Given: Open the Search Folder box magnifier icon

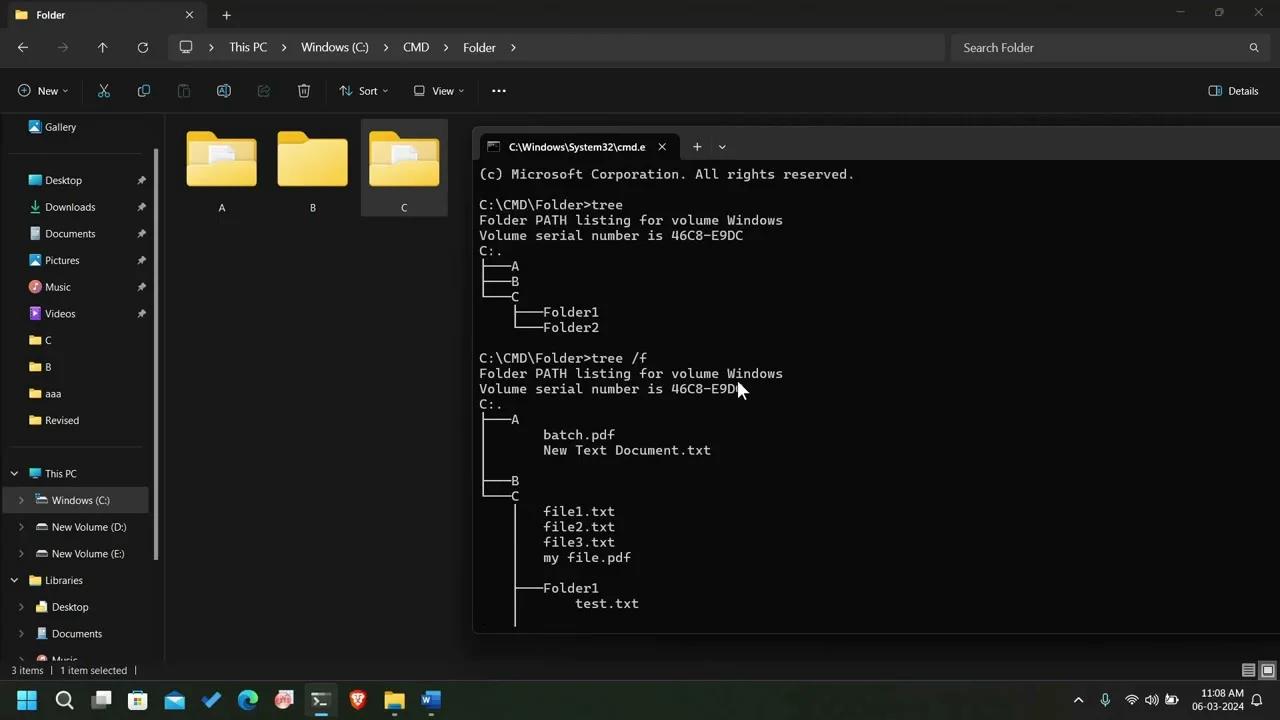Looking at the screenshot, I should pyautogui.click(x=1254, y=47).
